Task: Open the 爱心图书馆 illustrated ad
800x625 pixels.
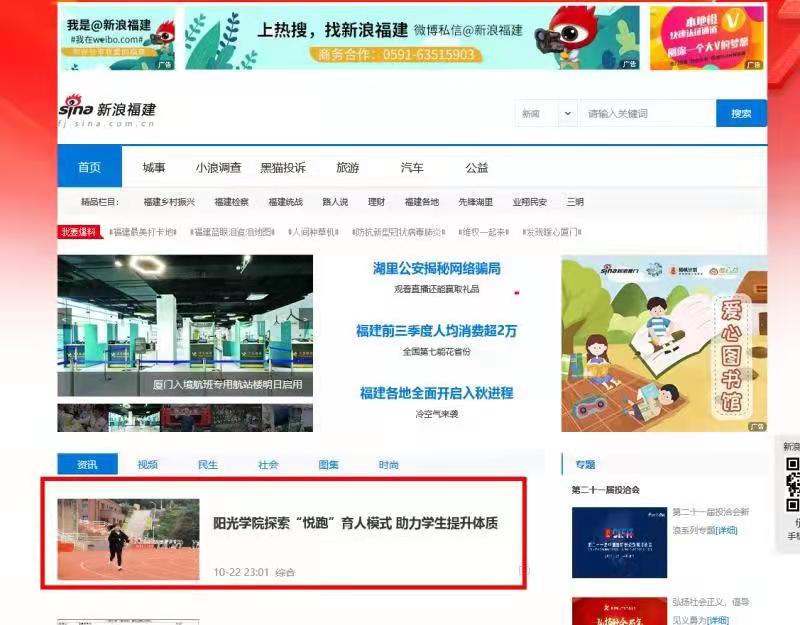Action: click(x=664, y=343)
